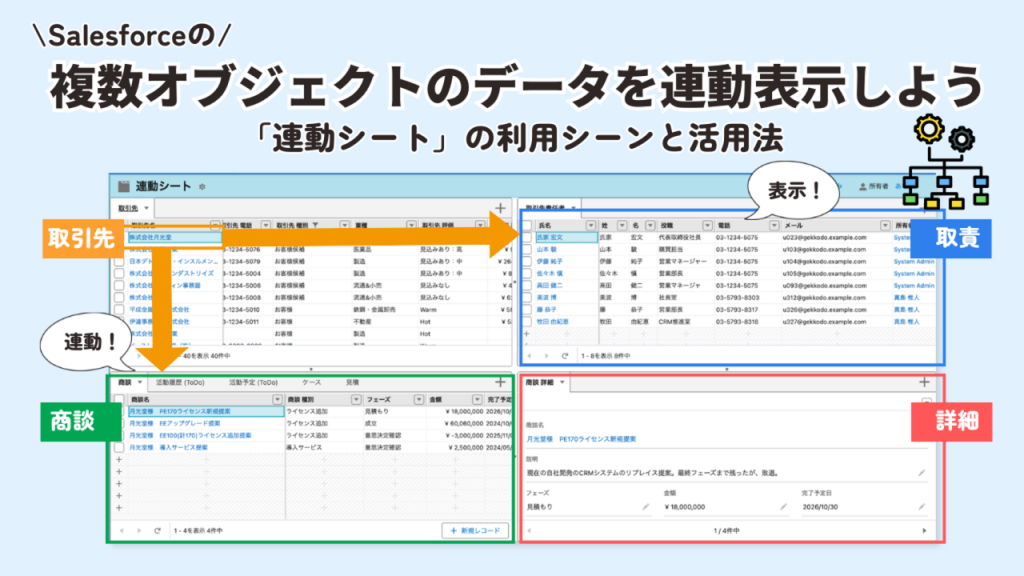Go to next record in 商談 詳細 pager
The height and width of the screenshot is (576, 1024).
click(x=924, y=531)
